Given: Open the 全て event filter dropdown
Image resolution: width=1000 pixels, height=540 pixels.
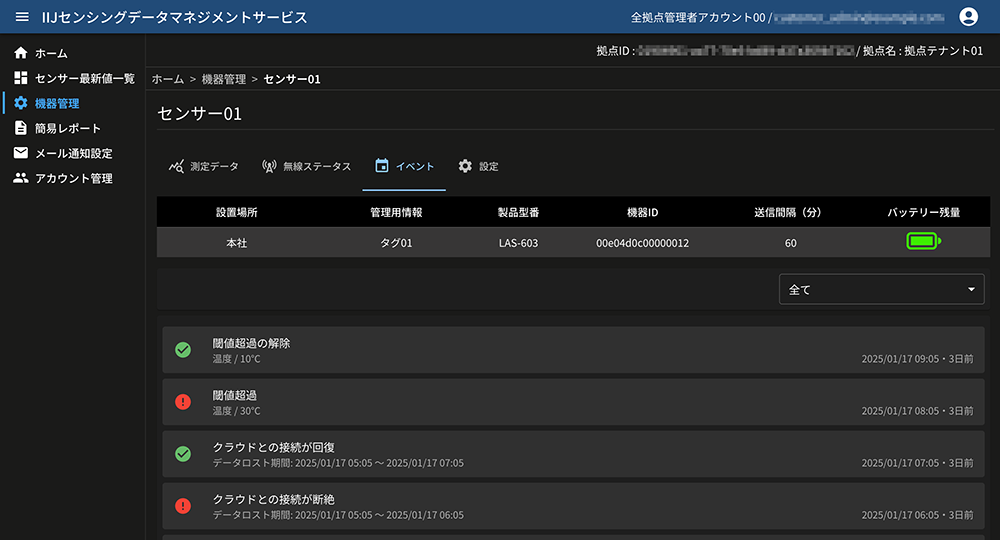Looking at the screenshot, I should coord(881,290).
